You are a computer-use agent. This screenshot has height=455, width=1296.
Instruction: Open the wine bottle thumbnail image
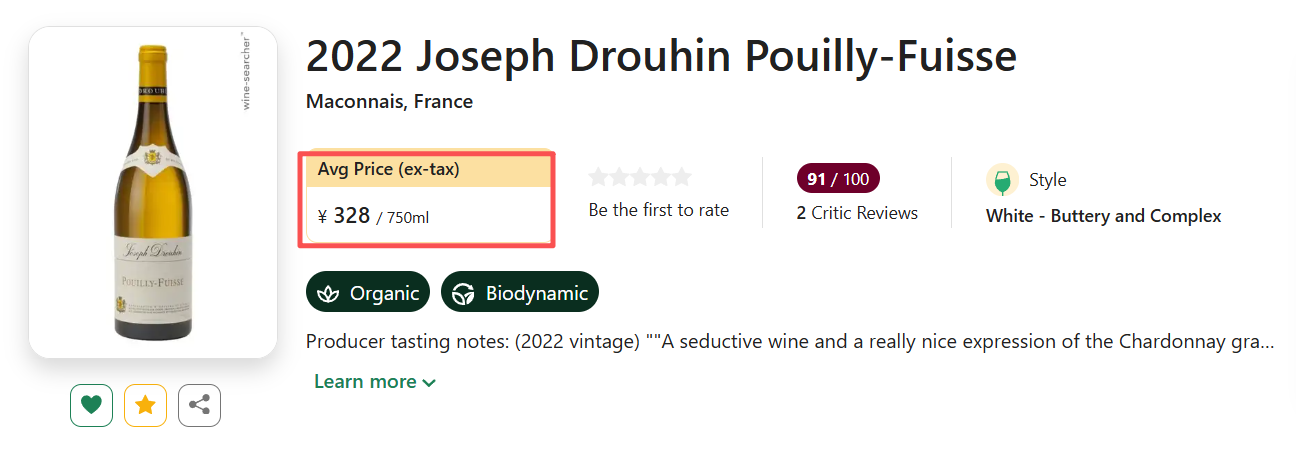152,192
